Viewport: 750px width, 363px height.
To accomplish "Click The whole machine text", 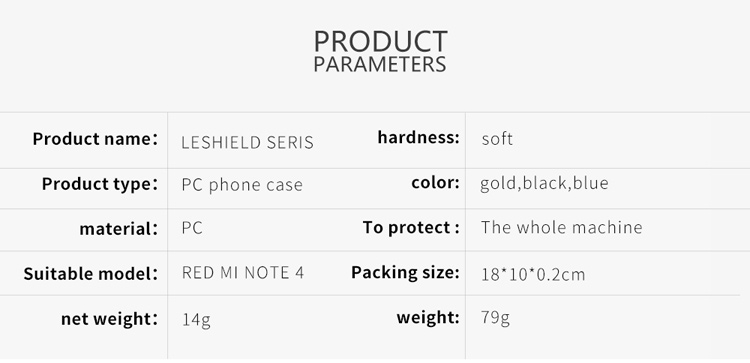I will pyautogui.click(x=562, y=227).
